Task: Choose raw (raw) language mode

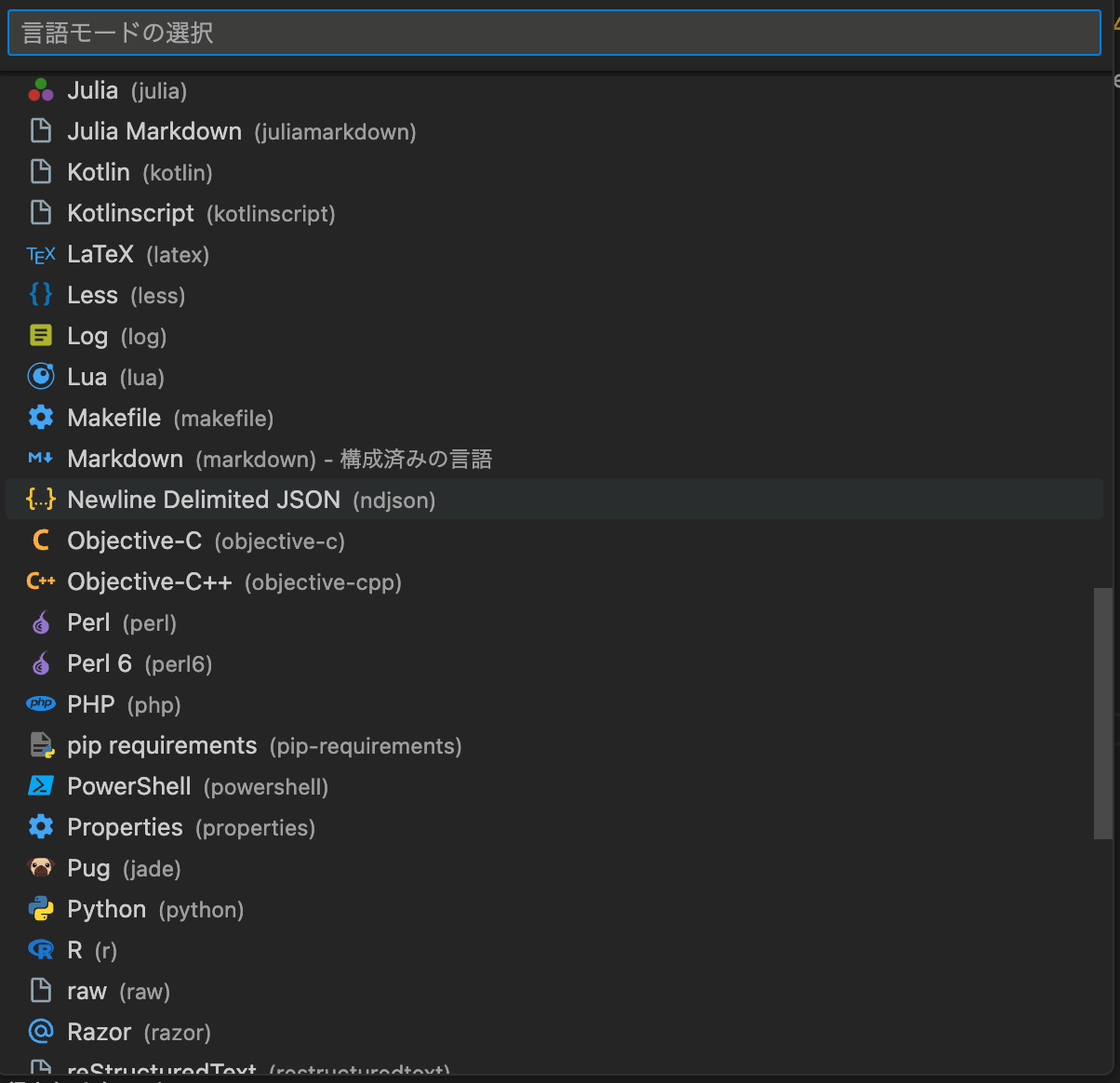Action: 554,991
